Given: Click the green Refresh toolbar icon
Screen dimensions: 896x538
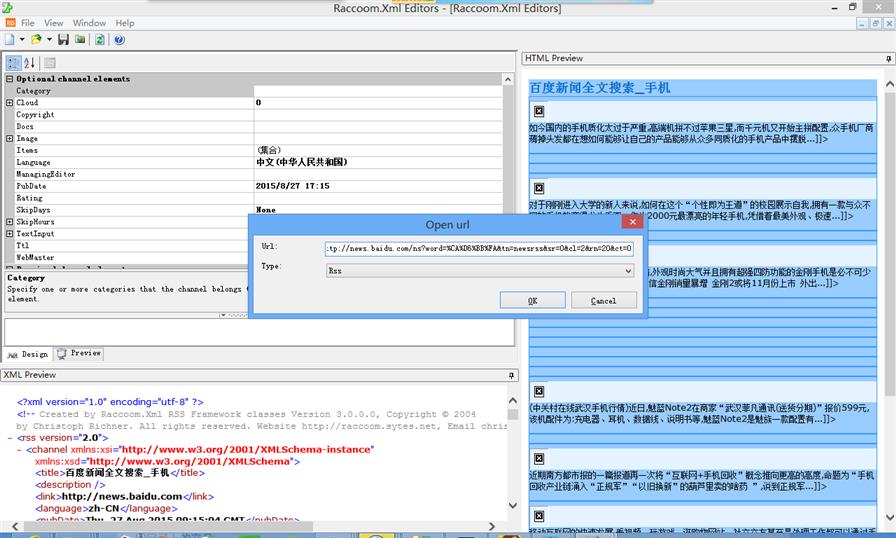Looking at the screenshot, I should point(100,39).
